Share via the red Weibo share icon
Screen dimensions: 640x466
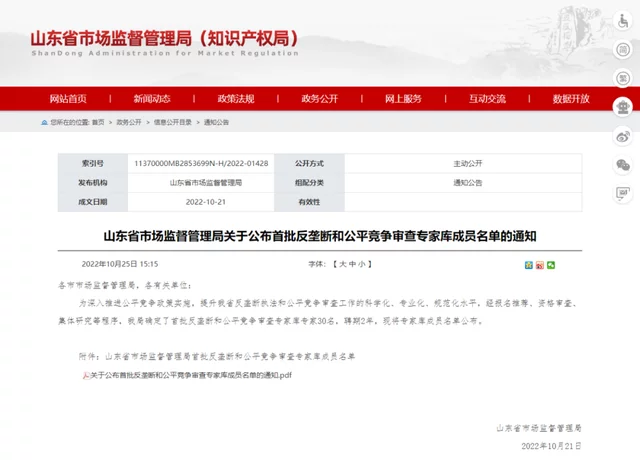pyautogui.click(x=540, y=265)
